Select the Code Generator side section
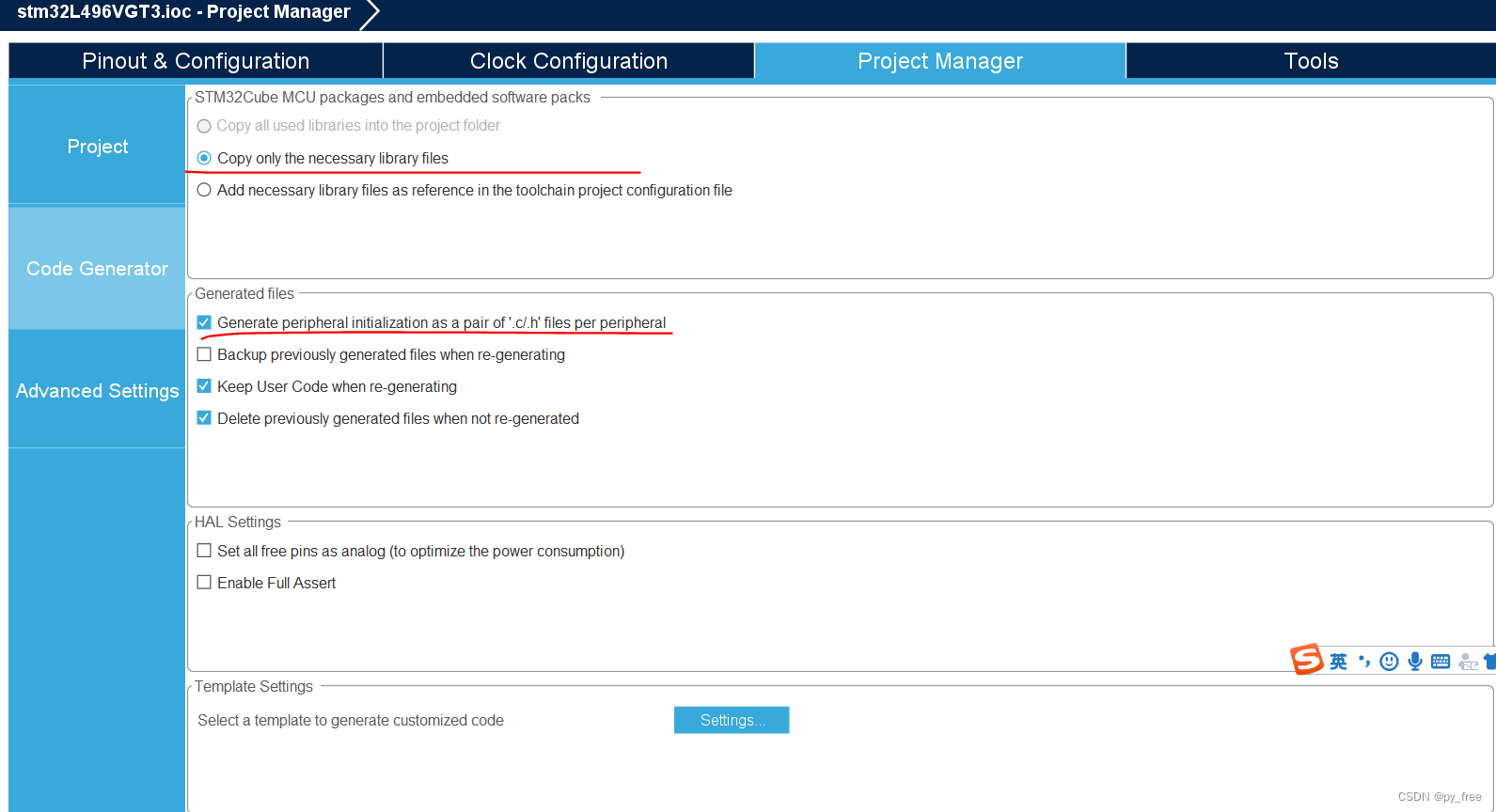The width and height of the screenshot is (1496, 812). click(97, 269)
